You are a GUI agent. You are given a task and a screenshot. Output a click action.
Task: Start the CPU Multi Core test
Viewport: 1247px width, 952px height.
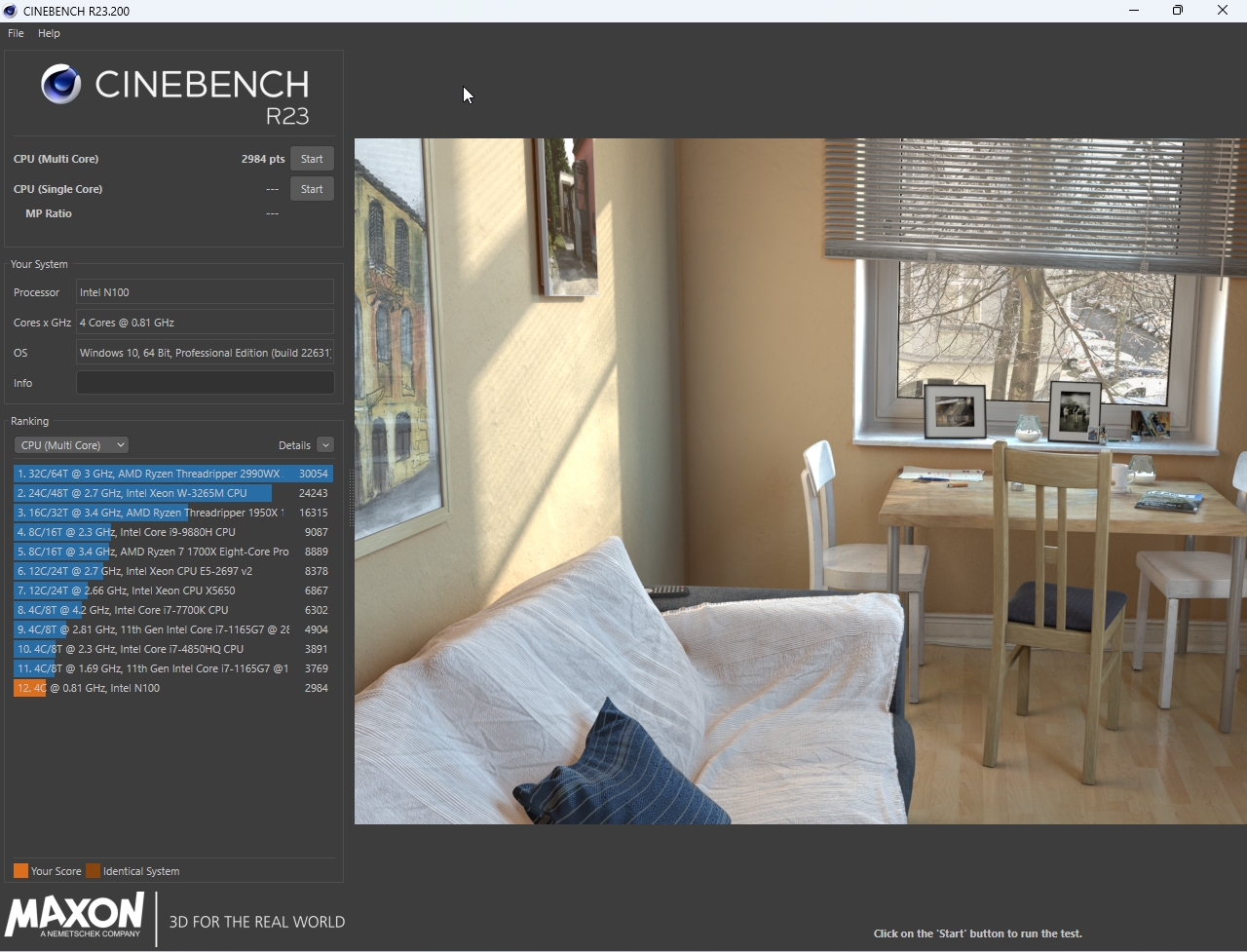(x=312, y=159)
